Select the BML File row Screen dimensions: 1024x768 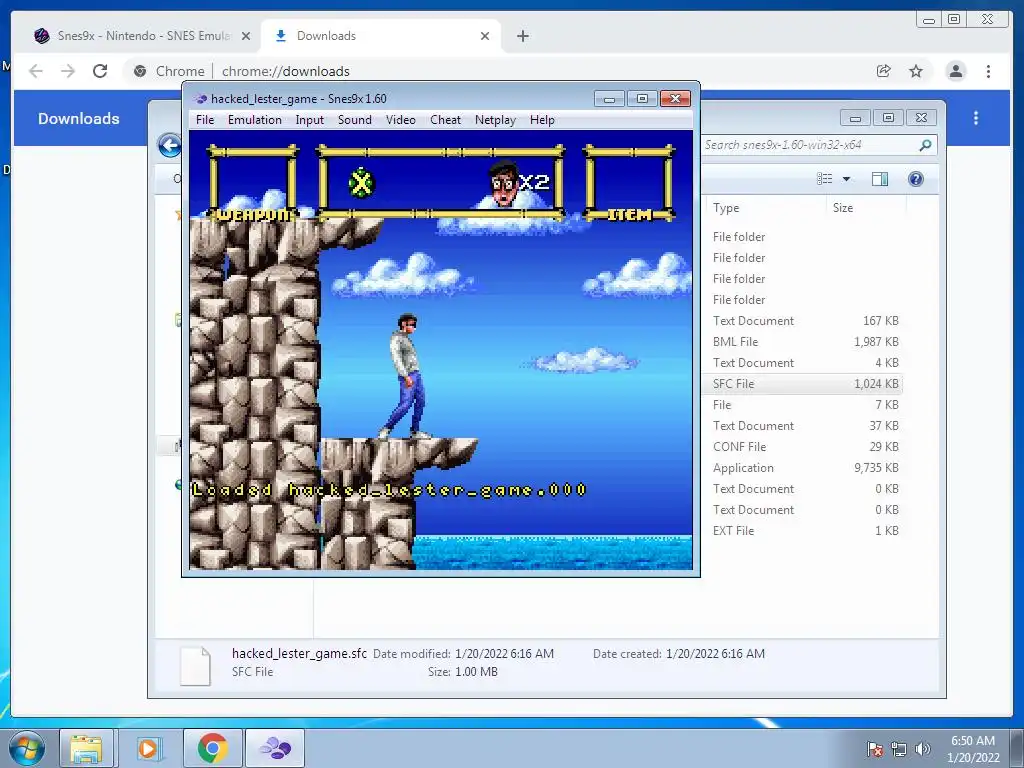point(803,342)
